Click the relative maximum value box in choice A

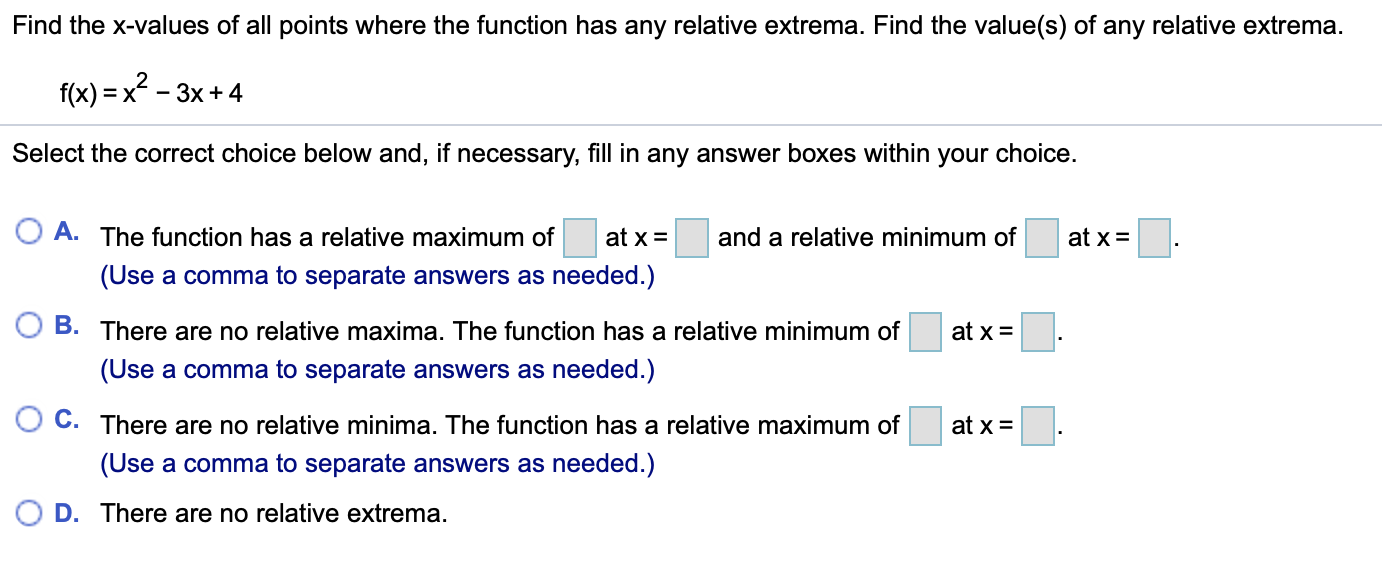[578, 237]
